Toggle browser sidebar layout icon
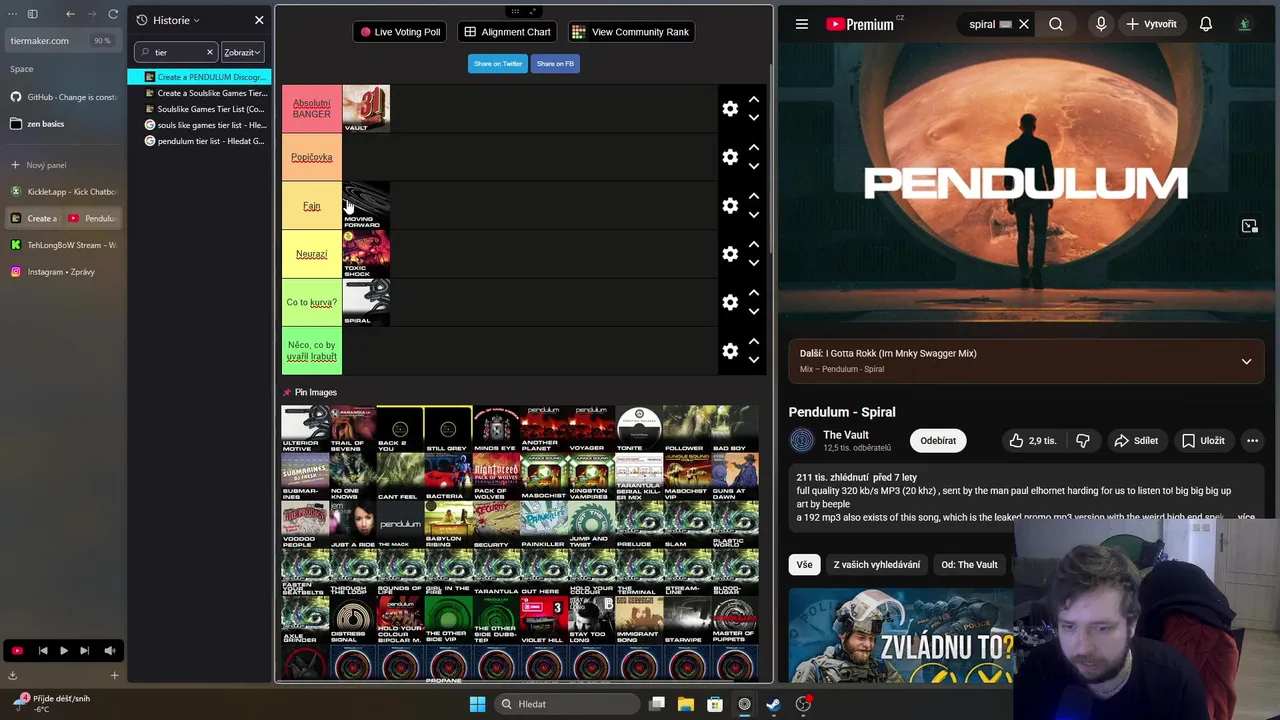 point(32,14)
